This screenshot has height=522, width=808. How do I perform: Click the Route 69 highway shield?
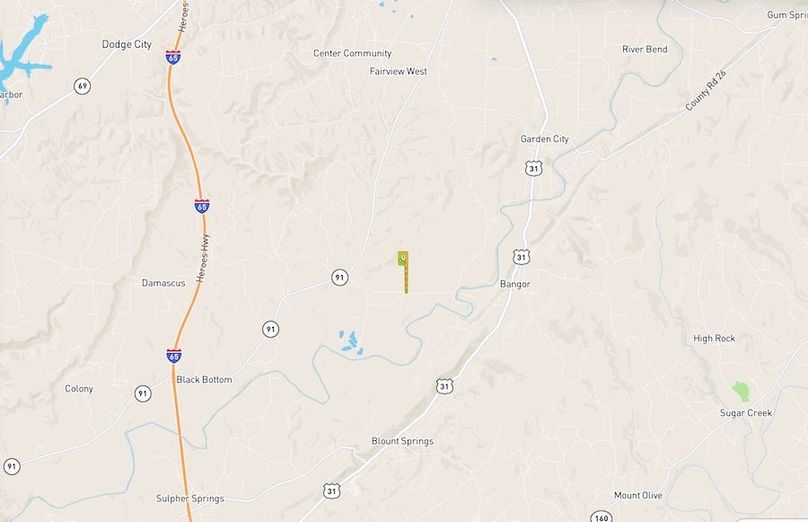coord(82,86)
